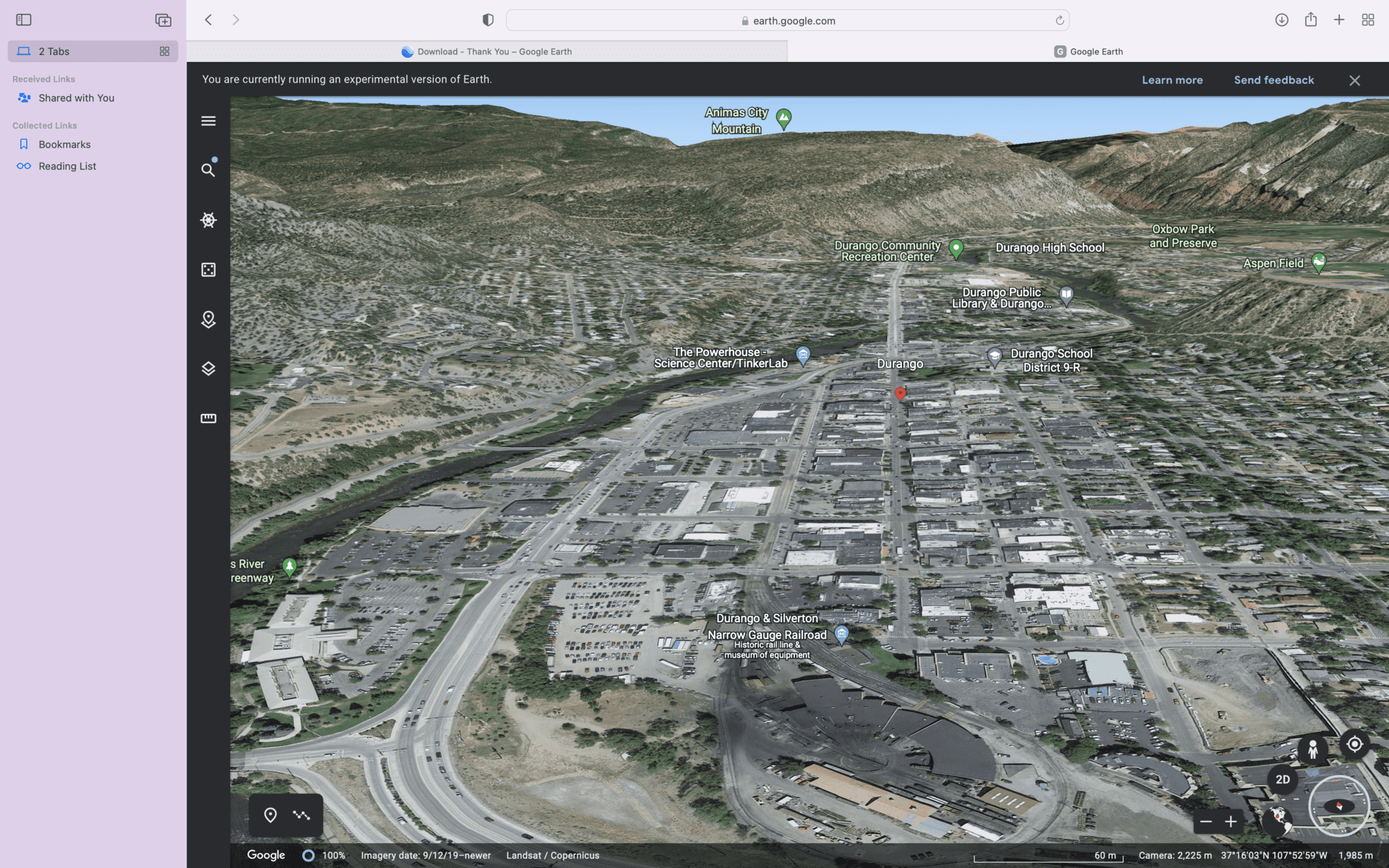Zoom in with the plus button

(1231, 821)
